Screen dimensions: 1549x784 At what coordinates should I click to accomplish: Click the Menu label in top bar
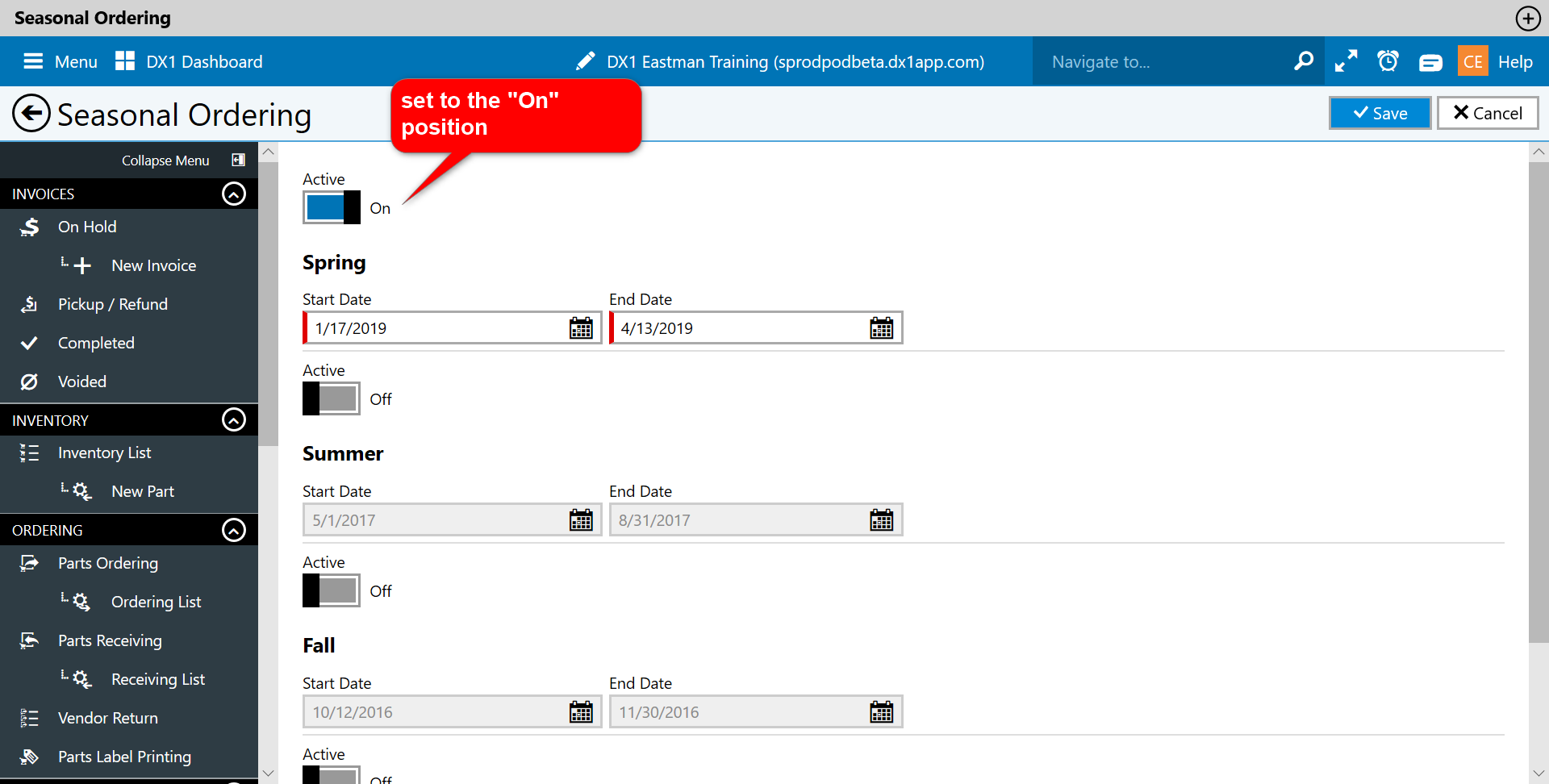[x=76, y=62]
